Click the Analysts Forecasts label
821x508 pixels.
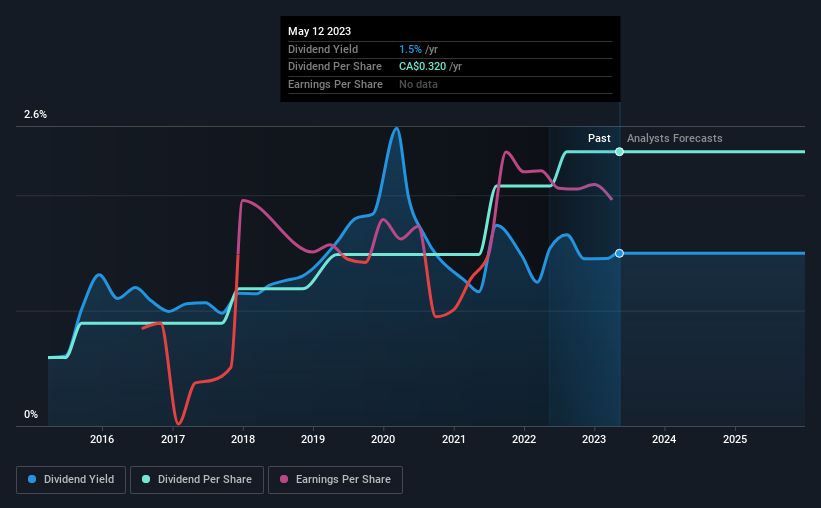(674, 138)
